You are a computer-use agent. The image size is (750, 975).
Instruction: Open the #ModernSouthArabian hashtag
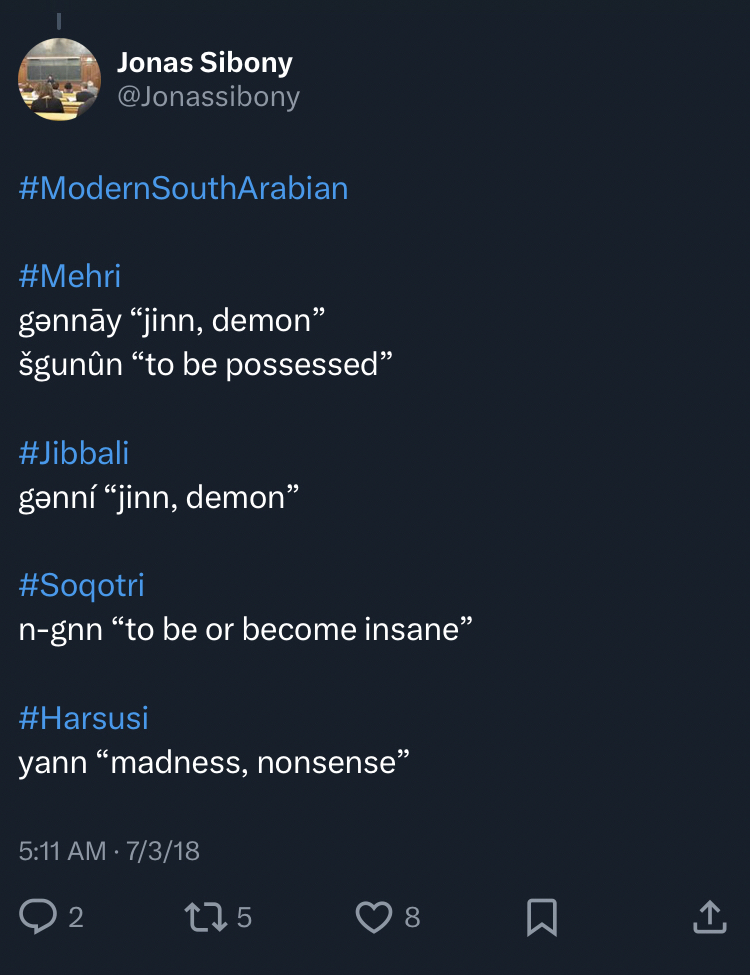[x=183, y=188]
